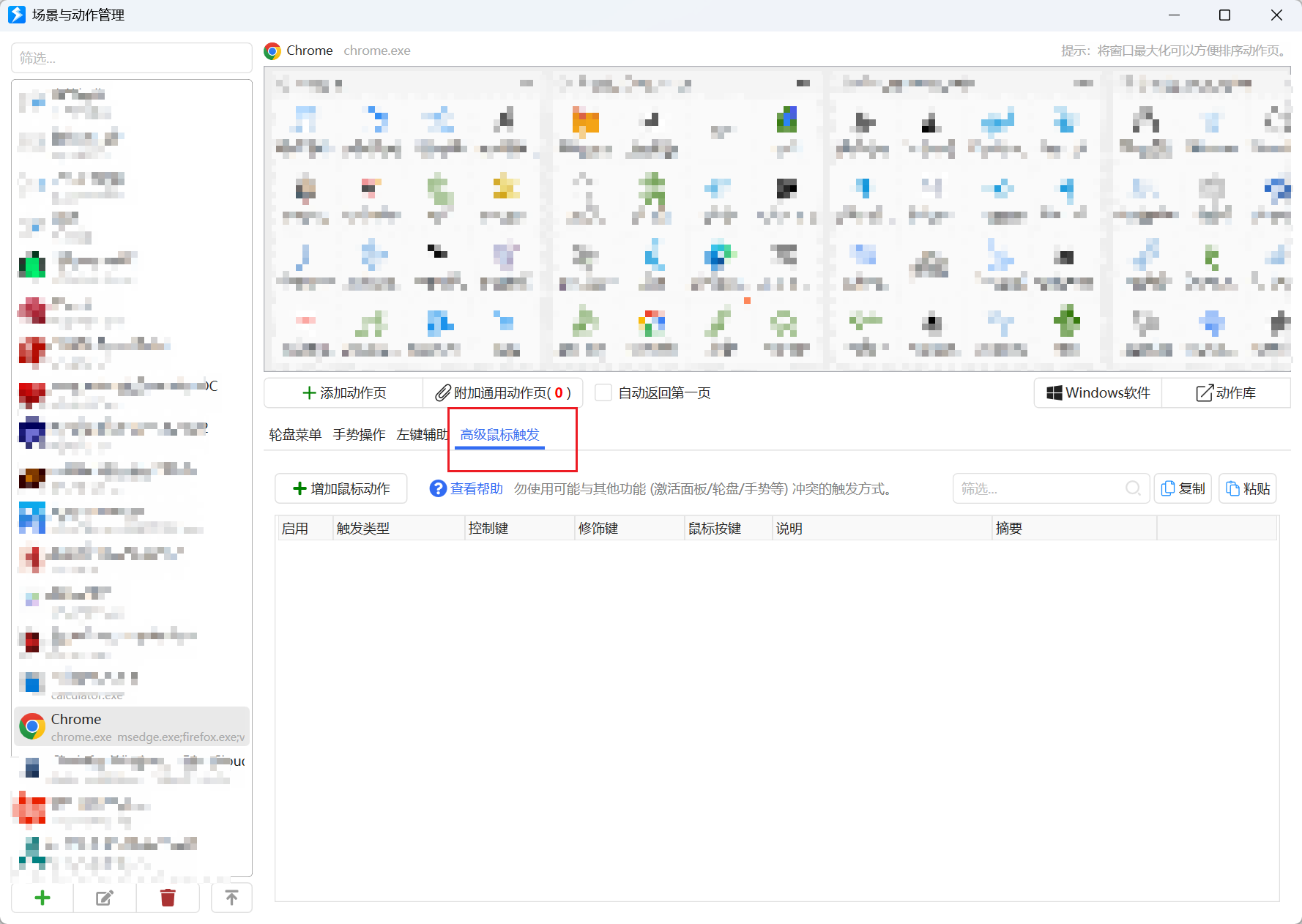Click the edit scene pencil icon
Image resolution: width=1302 pixels, height=924 pixels.
(105, 898)
